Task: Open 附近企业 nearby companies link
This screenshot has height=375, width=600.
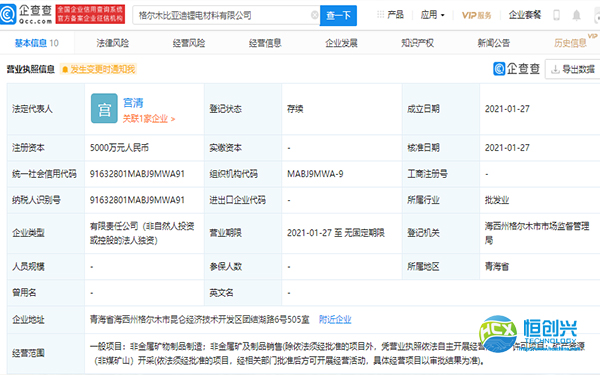Action: [x=335, y=320]
